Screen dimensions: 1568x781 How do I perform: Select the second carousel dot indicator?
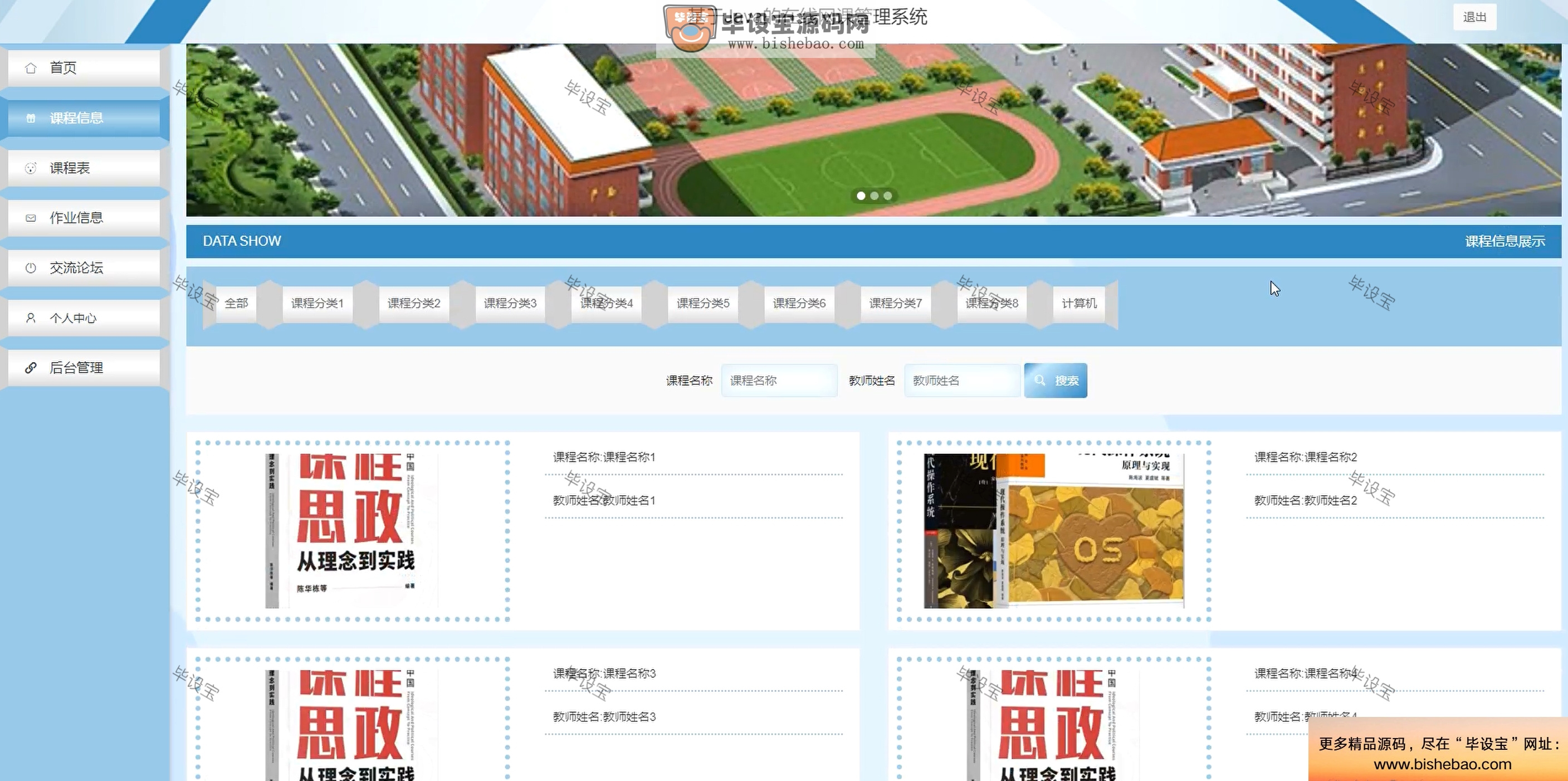(874, 196)
